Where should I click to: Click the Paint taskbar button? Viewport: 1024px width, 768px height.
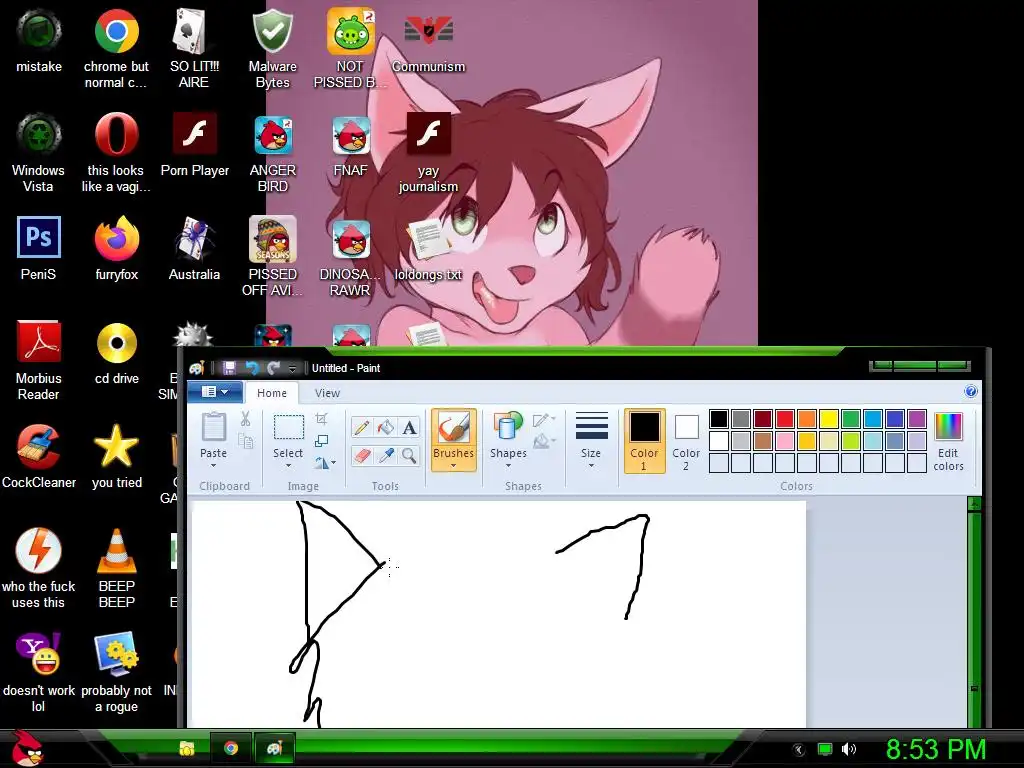[274, 748]
